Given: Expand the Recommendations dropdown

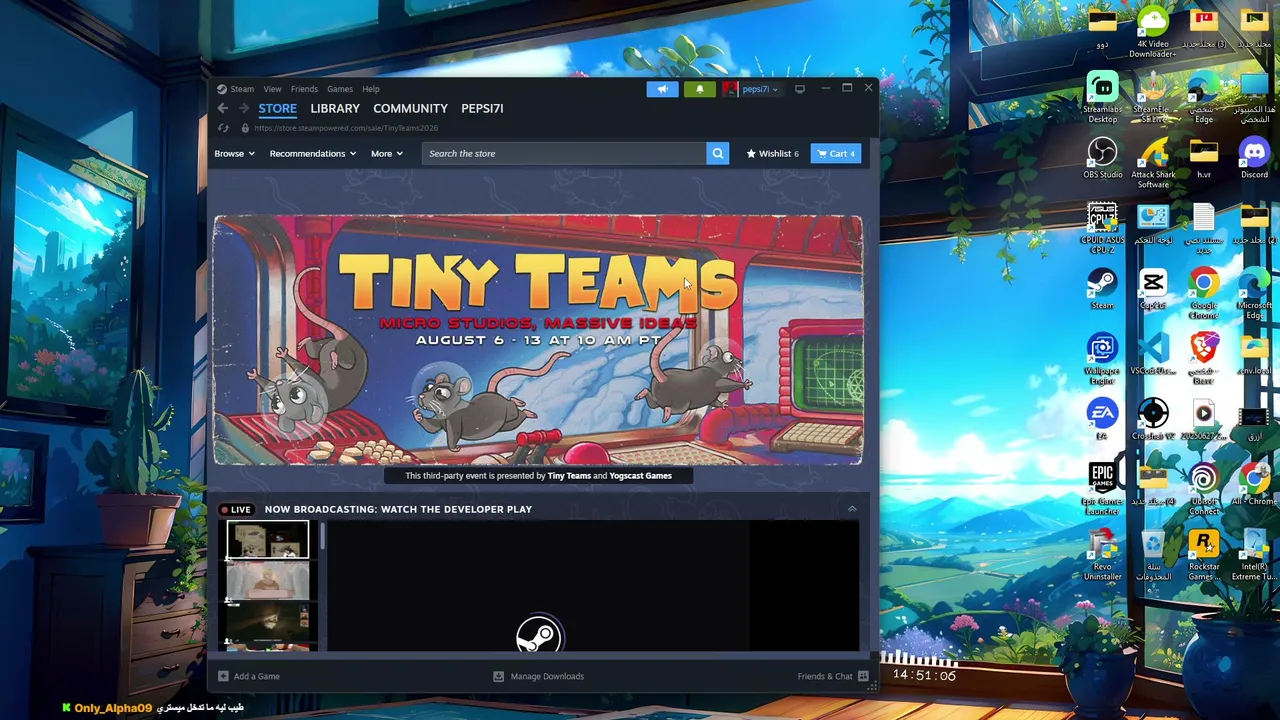Looking at the screenshot, I should [x=313, y=153].
